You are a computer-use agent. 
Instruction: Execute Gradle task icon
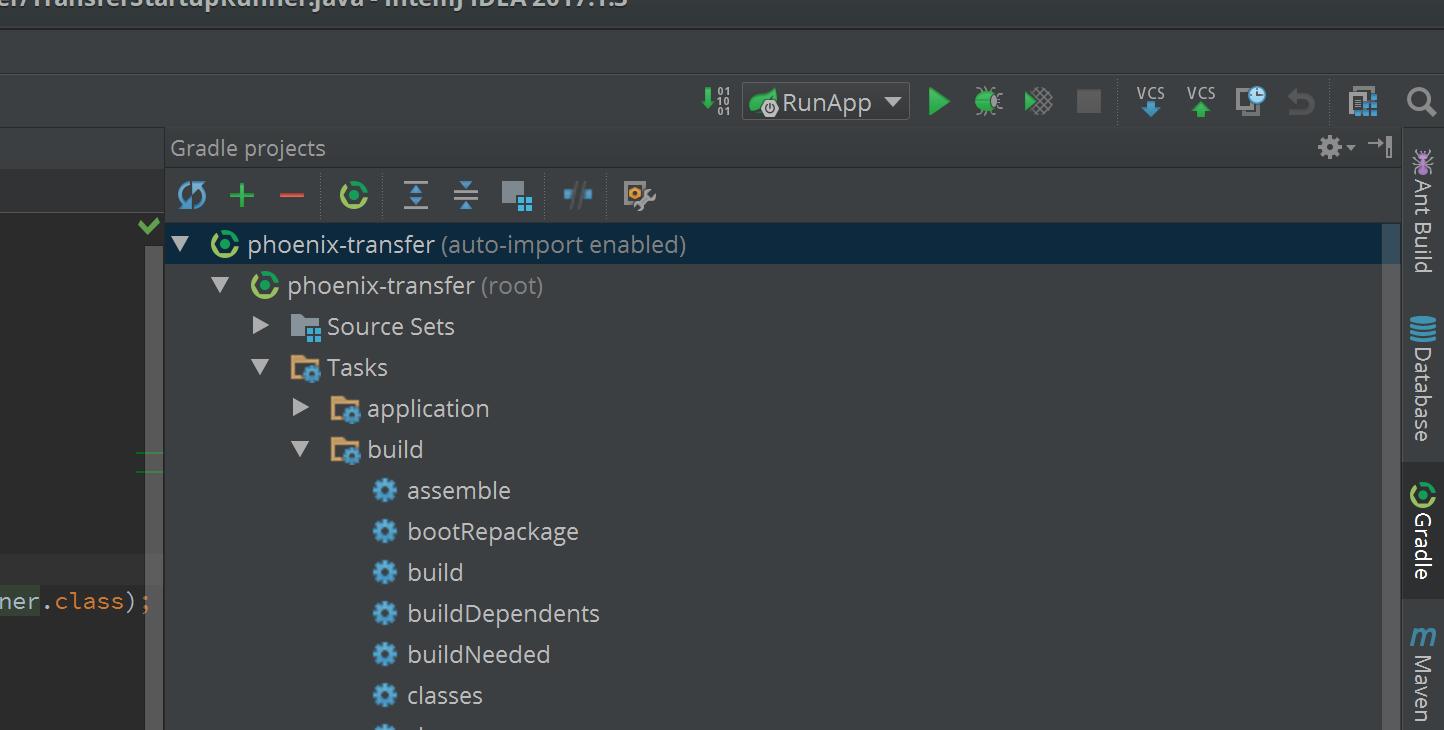tap(354, 195)
